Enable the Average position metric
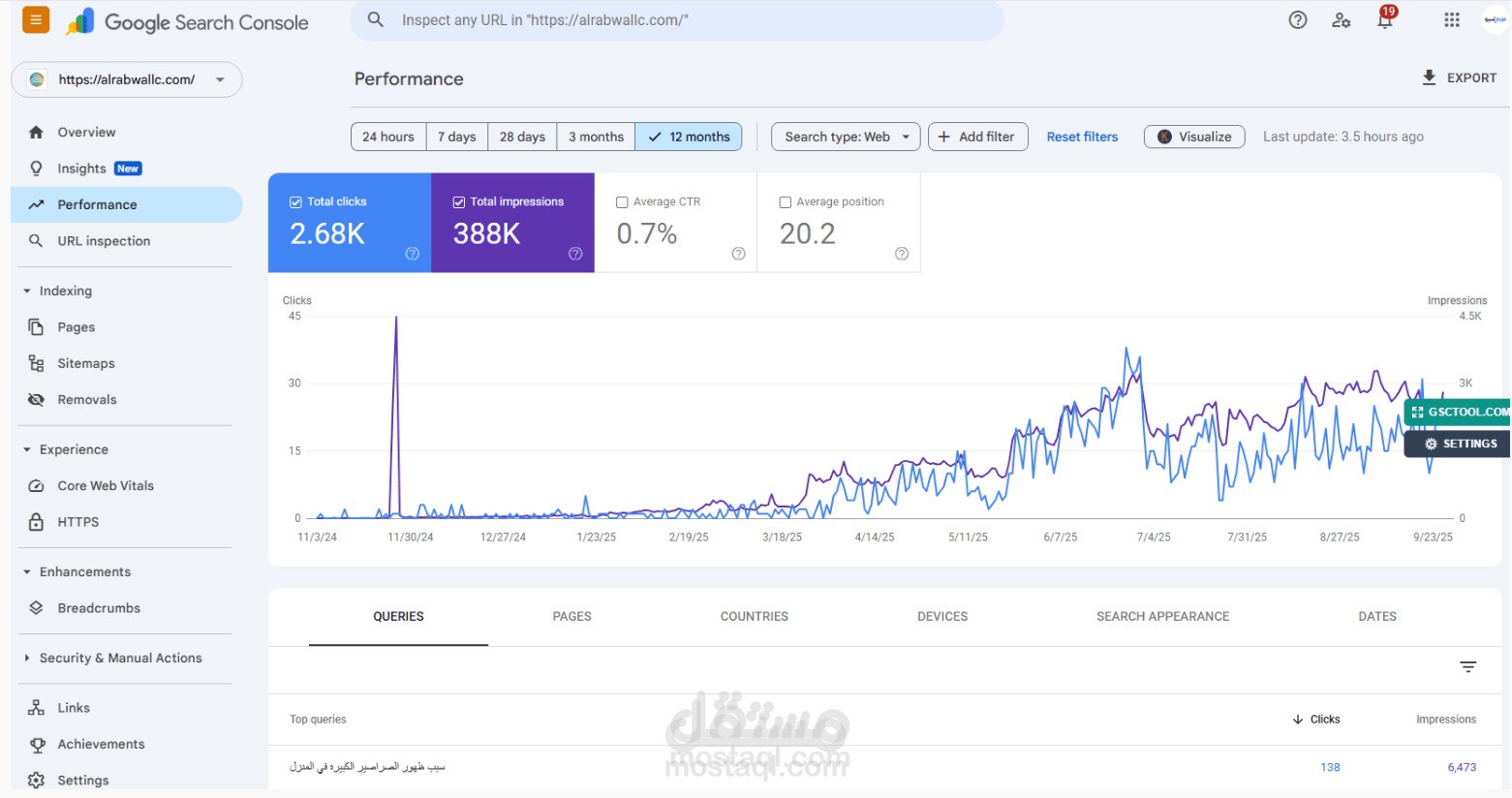Viewport: 1512px width, 798px height. coord(786,202)
